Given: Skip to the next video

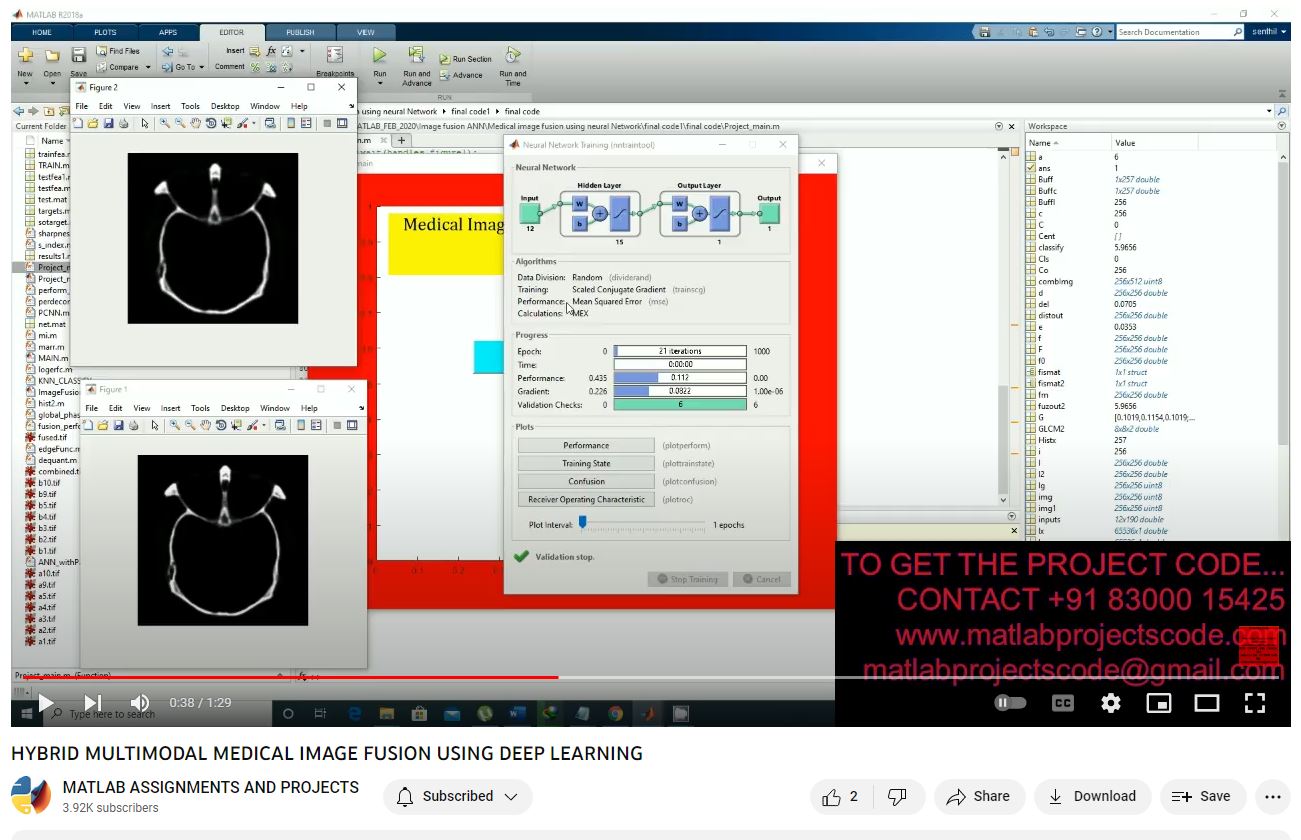Looking at the screenshot, I should coord(93,703).
